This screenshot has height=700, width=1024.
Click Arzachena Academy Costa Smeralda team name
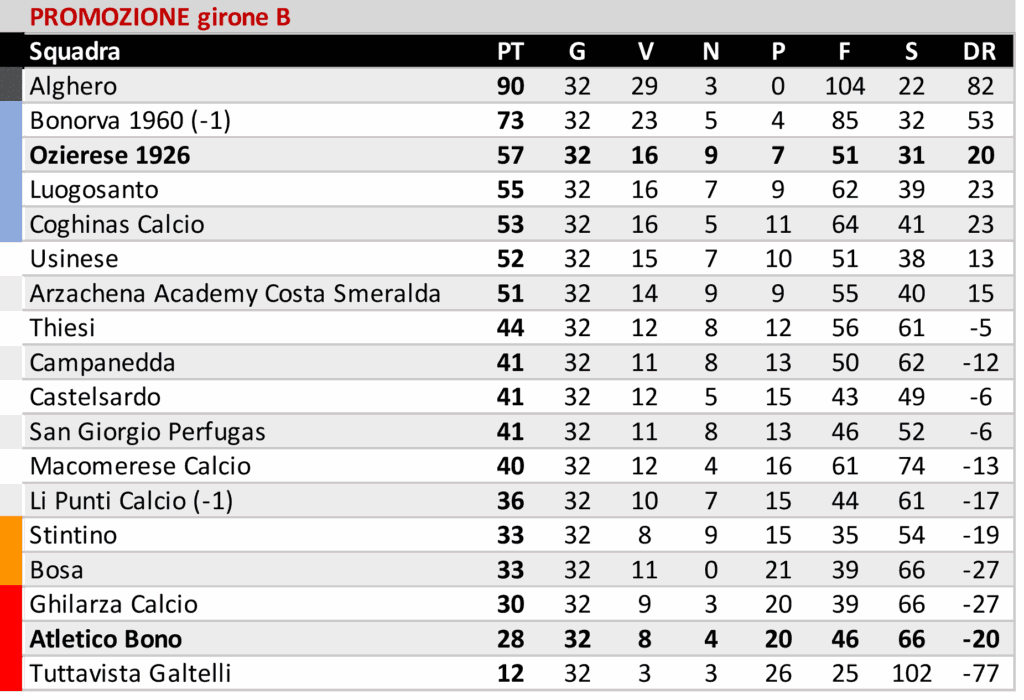coord(235,293)
